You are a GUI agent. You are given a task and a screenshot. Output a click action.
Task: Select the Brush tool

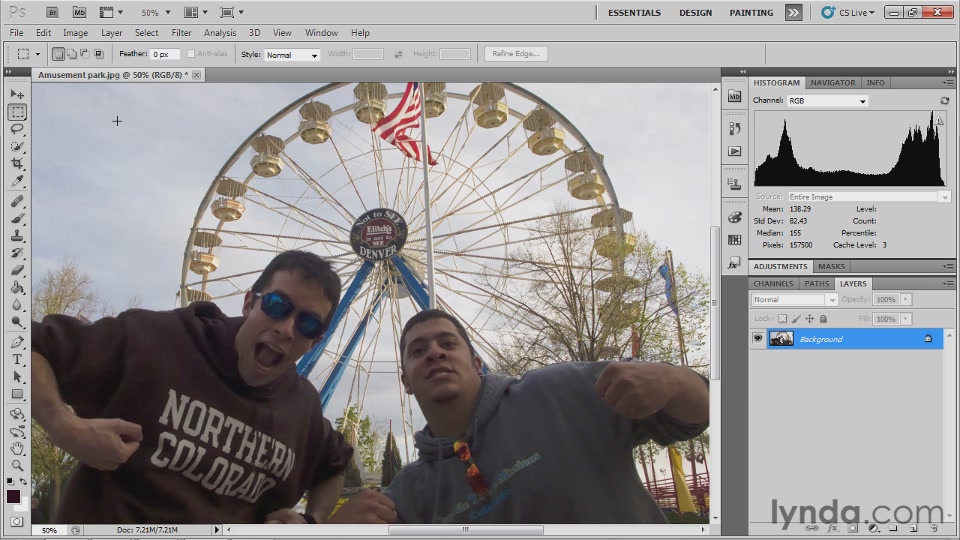(17, 219)
